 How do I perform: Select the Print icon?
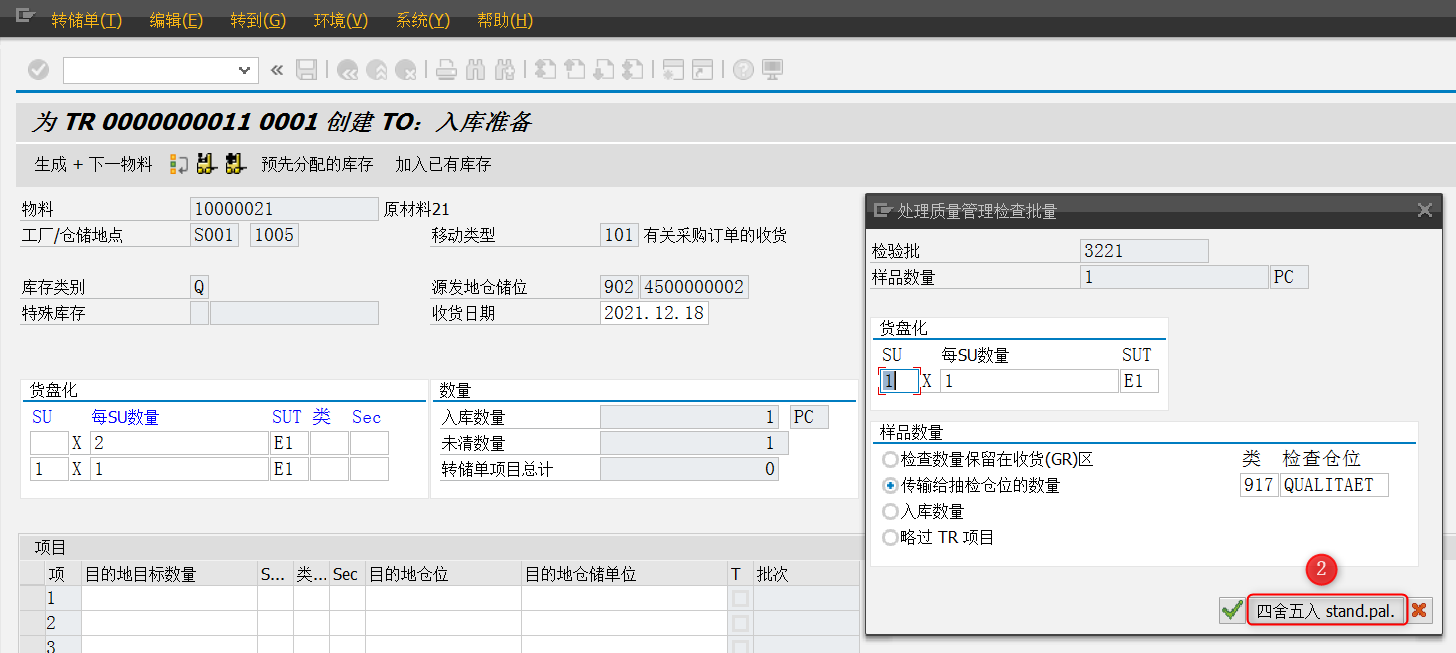point(446,69)
